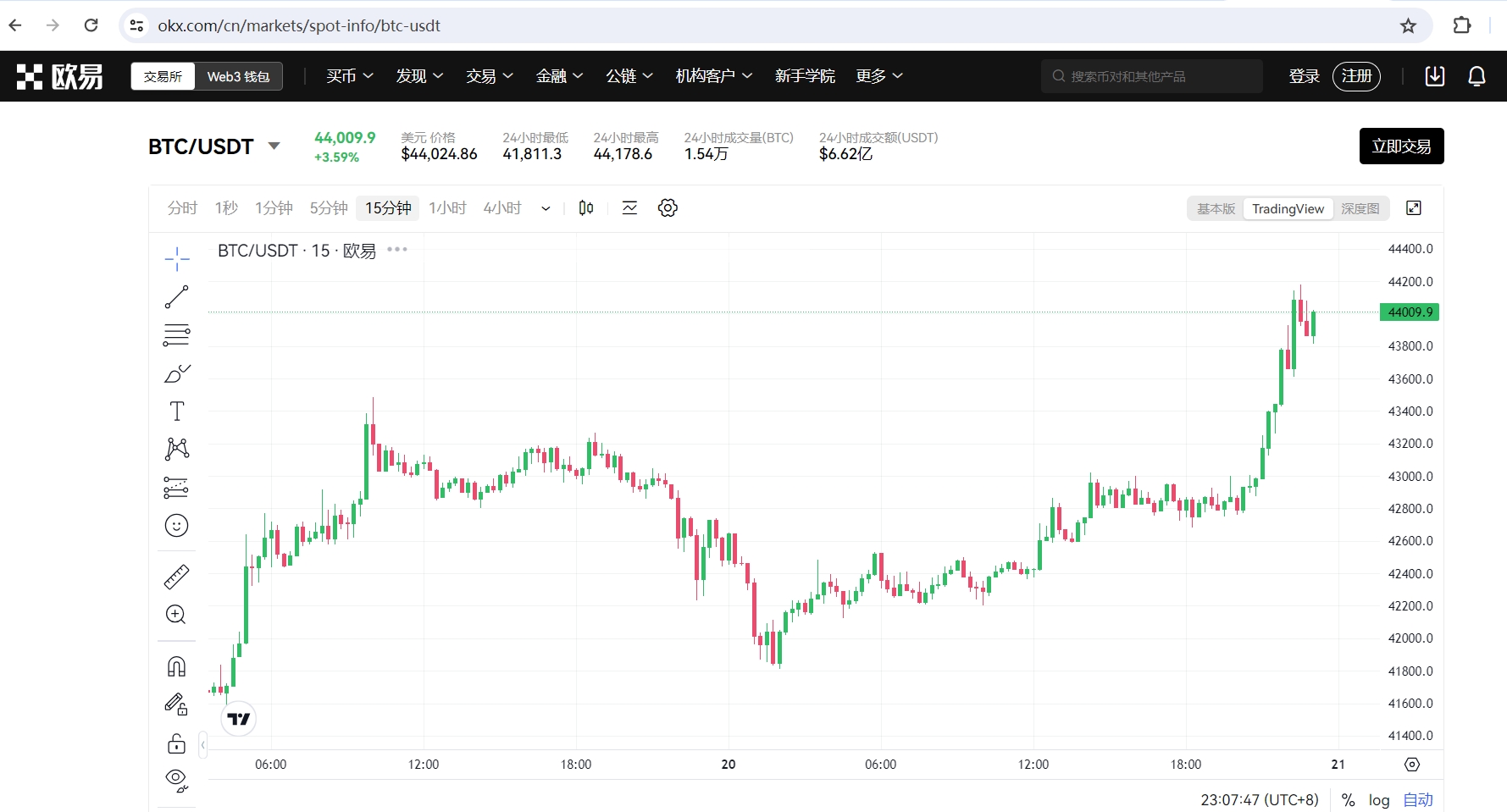1507x812 pixels.
Task: Click the download app icon
Action: [x=1435, y=76]
